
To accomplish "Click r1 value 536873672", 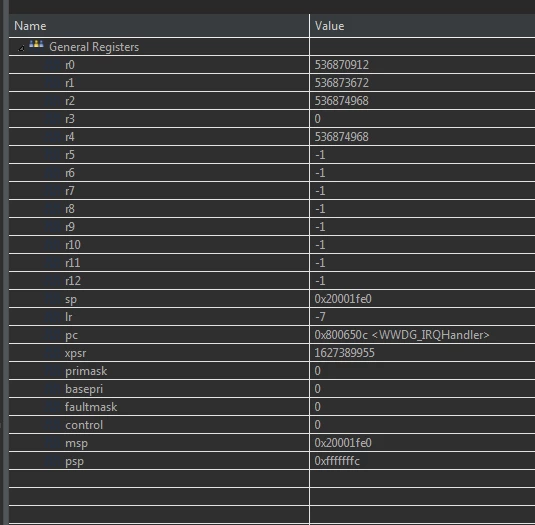I will [342, 83].
